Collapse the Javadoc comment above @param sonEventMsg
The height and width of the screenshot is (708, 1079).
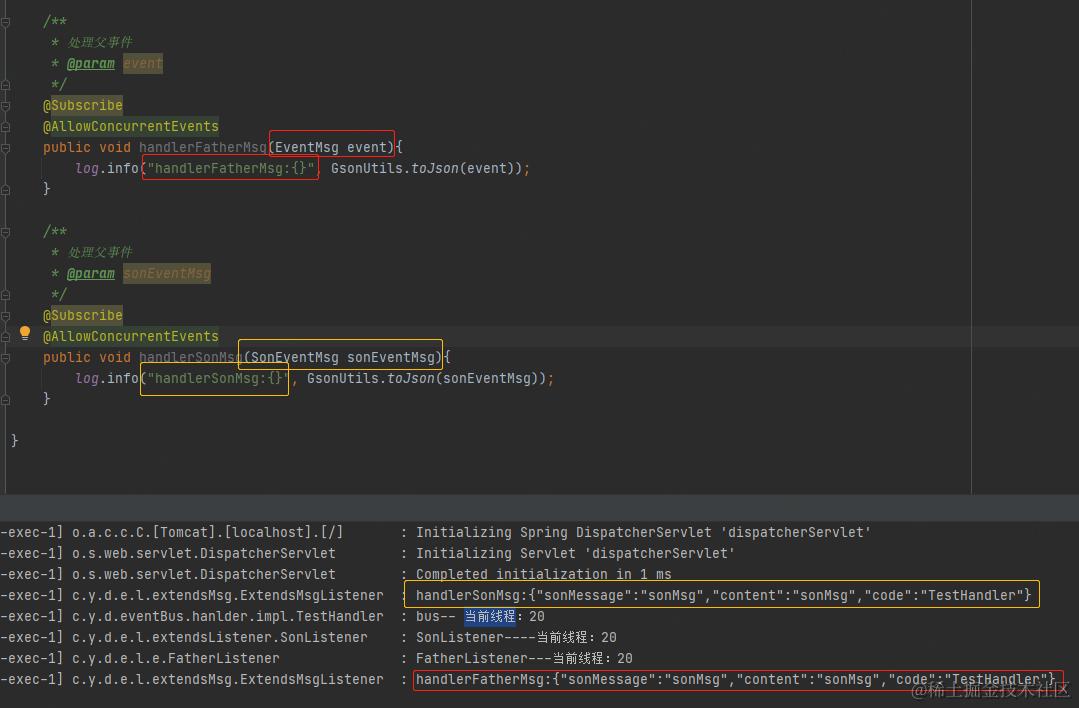[x=6, y=232]
